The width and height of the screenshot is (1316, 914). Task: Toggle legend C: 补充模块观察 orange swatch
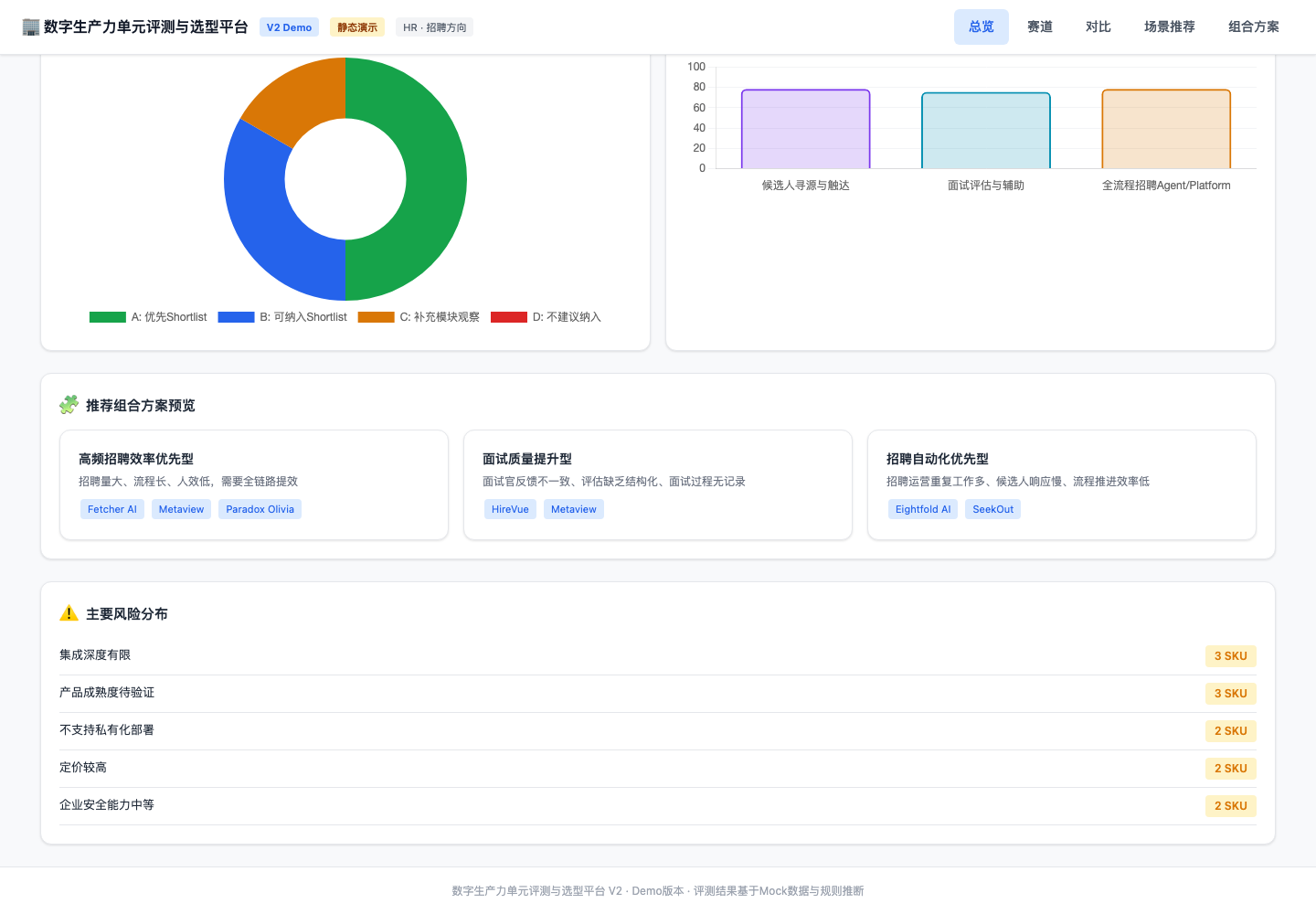[376, 317]
